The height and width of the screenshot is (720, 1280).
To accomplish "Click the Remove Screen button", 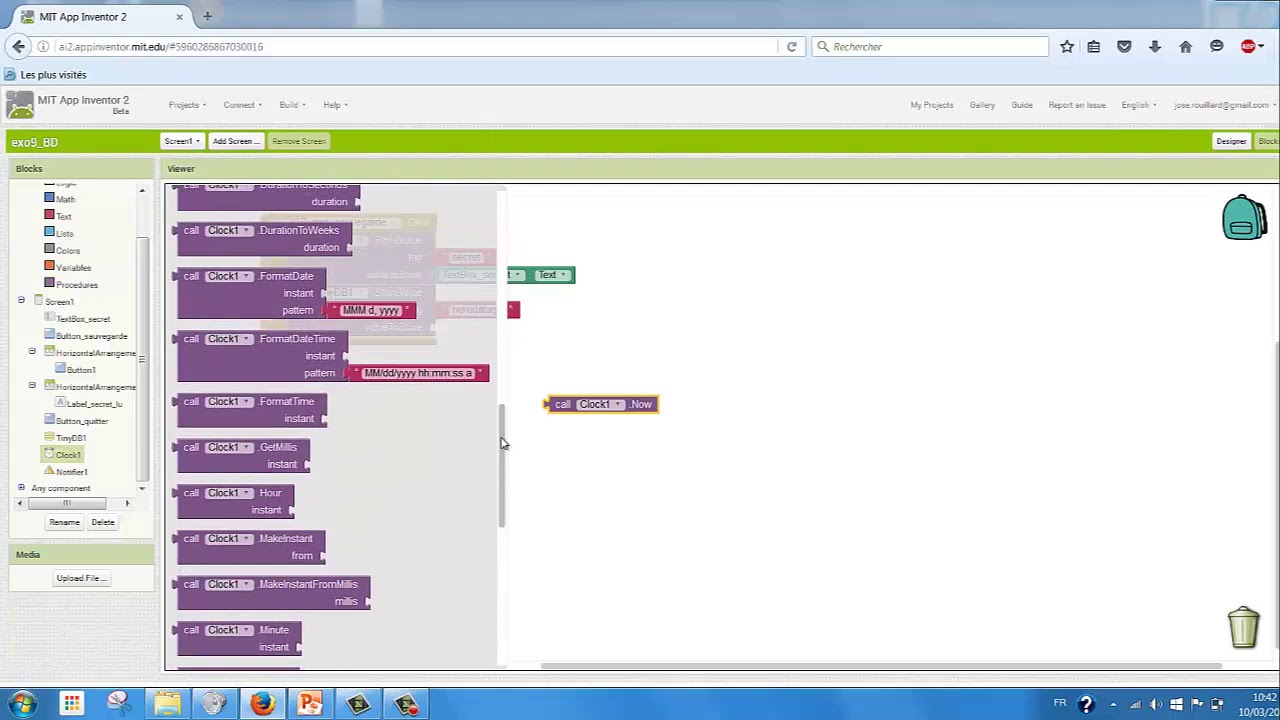I will (298, 141).
